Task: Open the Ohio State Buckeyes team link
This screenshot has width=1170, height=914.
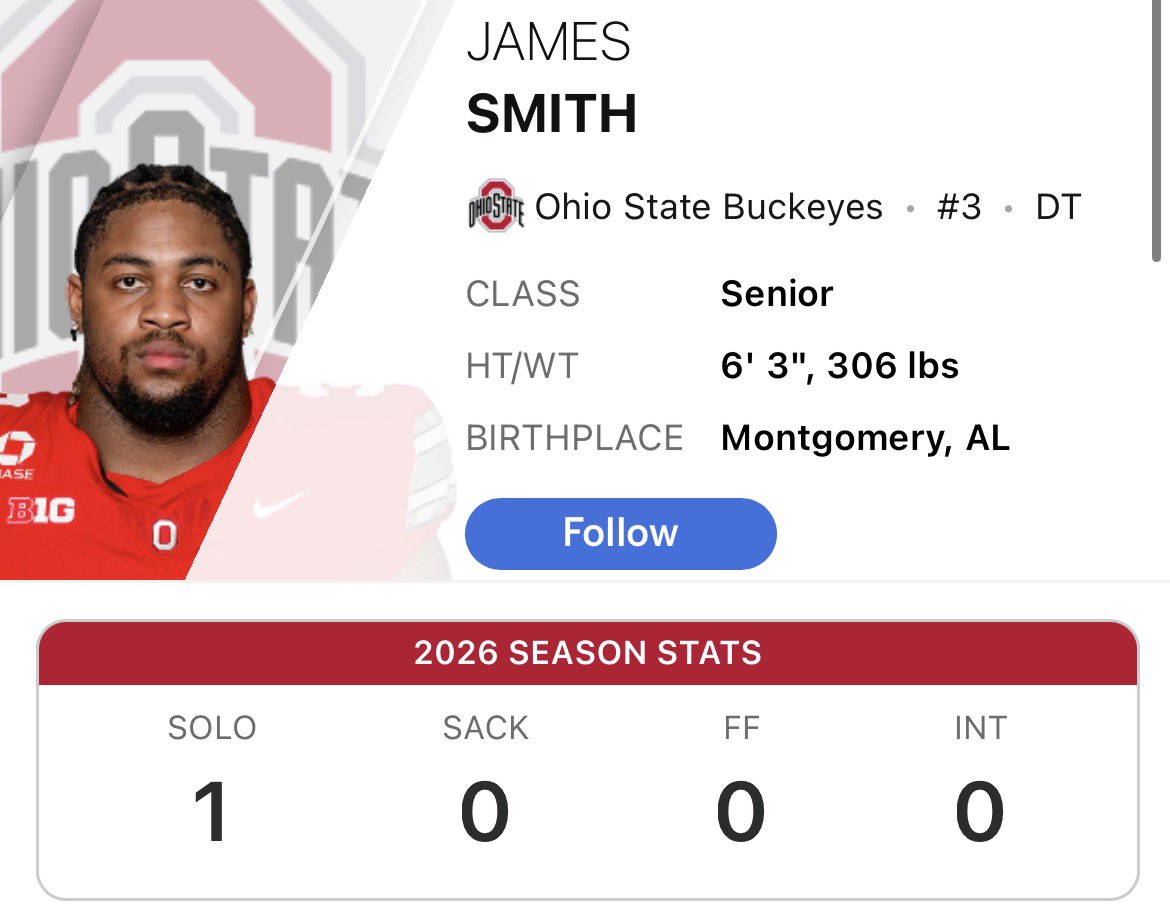Action: point(709,207)
